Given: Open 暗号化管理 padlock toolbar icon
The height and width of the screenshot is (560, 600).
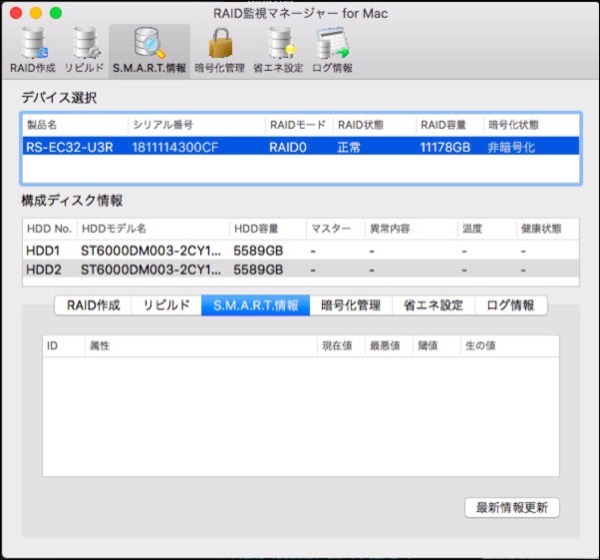Looking at the screenshot, I should [x=218, y=50].
